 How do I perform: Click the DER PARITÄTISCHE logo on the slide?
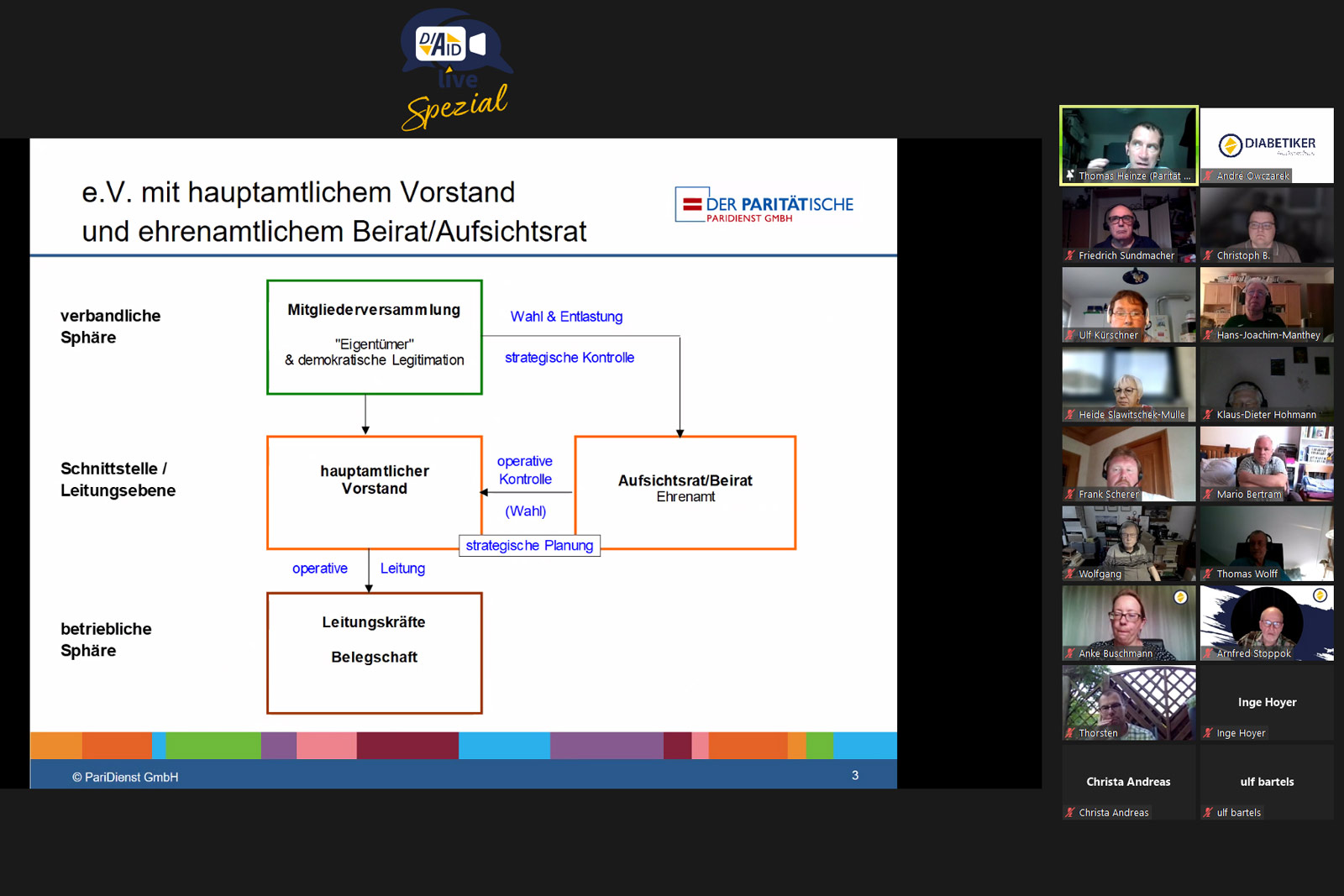pos(764,204)
